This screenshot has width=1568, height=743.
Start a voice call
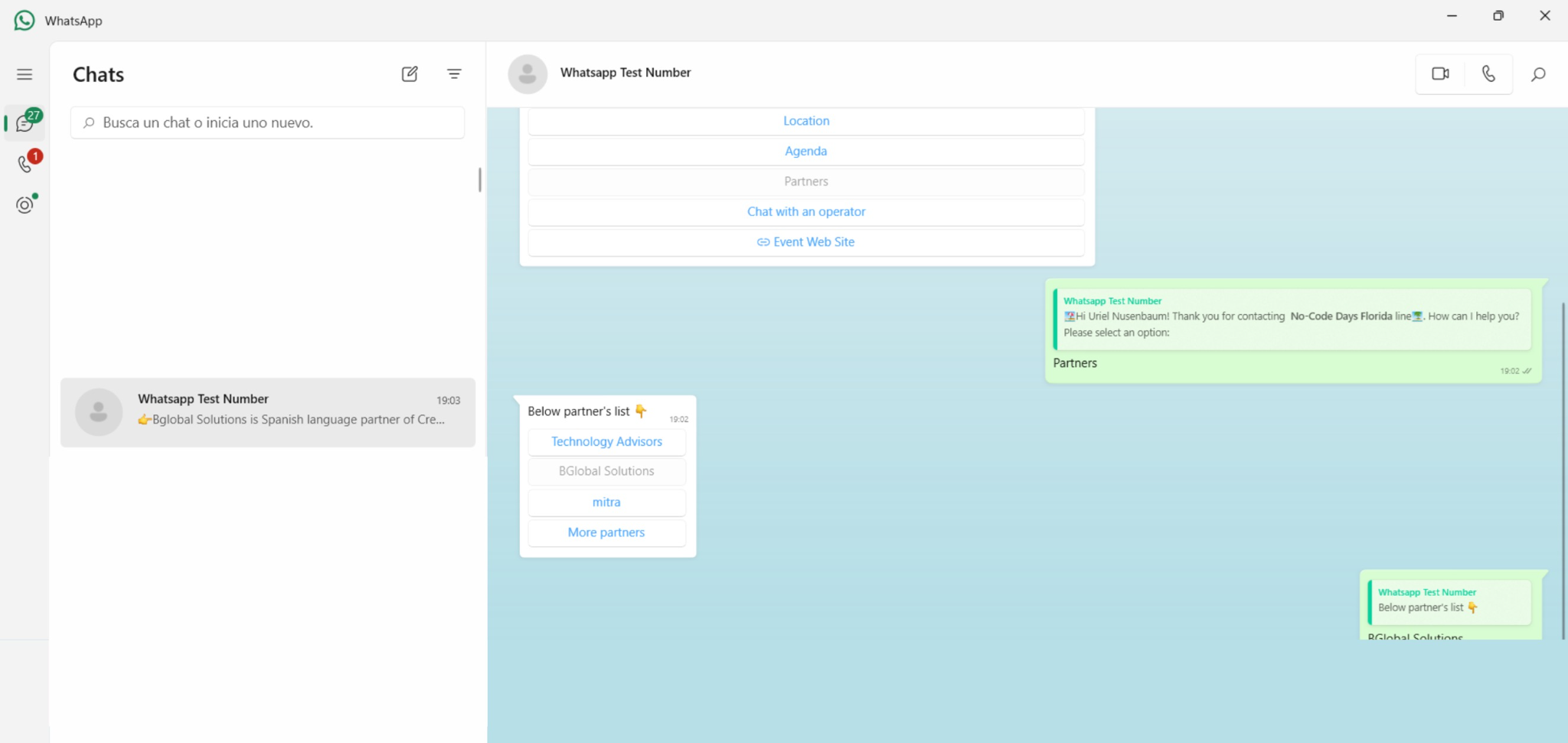click(x=1488, y=74)
